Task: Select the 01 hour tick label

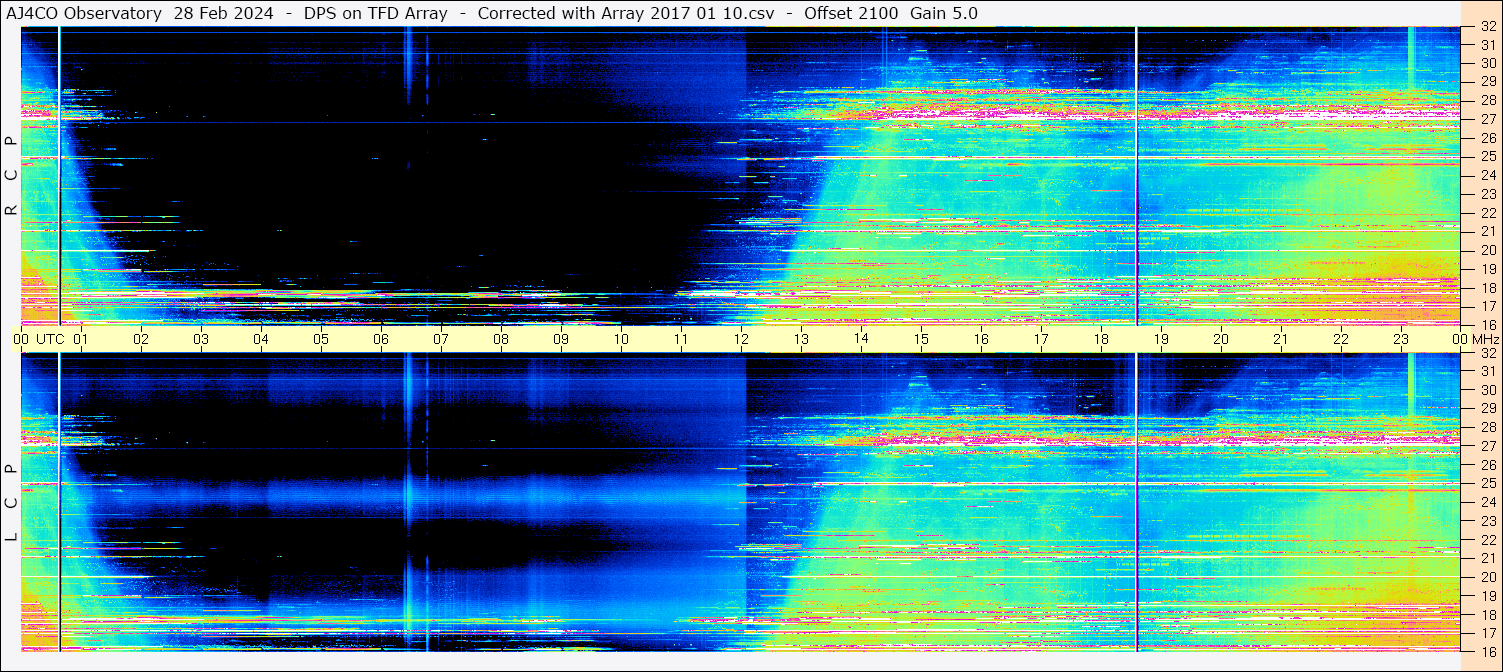Action: pos(81,339)
